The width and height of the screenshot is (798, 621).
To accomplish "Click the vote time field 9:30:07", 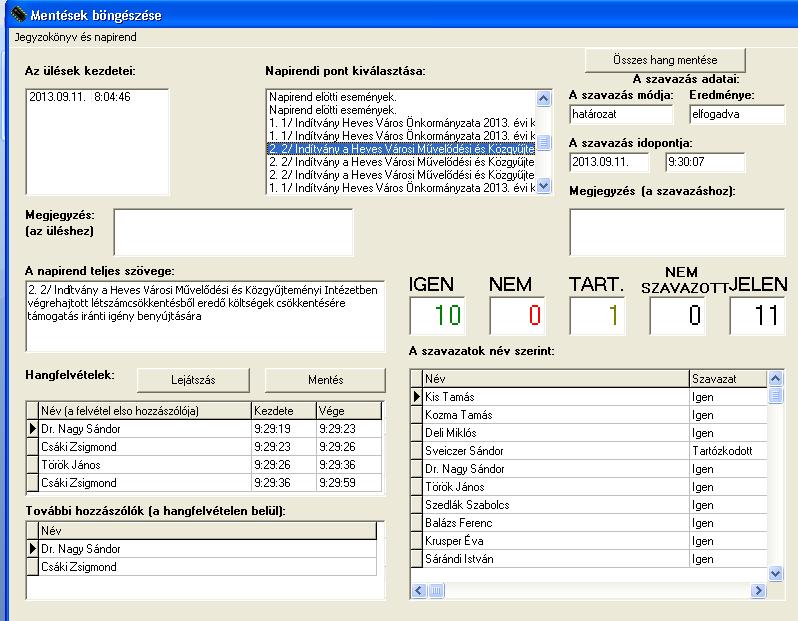I will point(705,162).
